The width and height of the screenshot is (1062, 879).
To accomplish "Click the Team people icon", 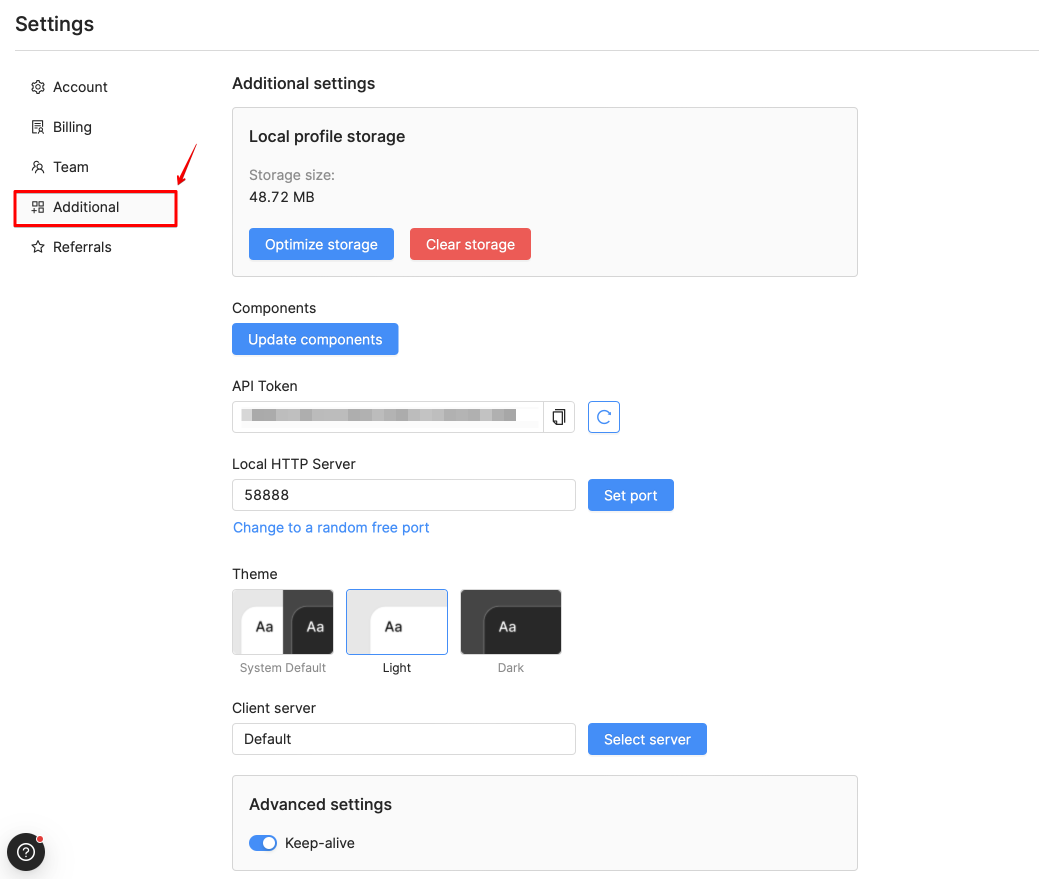I will (38, 167).
